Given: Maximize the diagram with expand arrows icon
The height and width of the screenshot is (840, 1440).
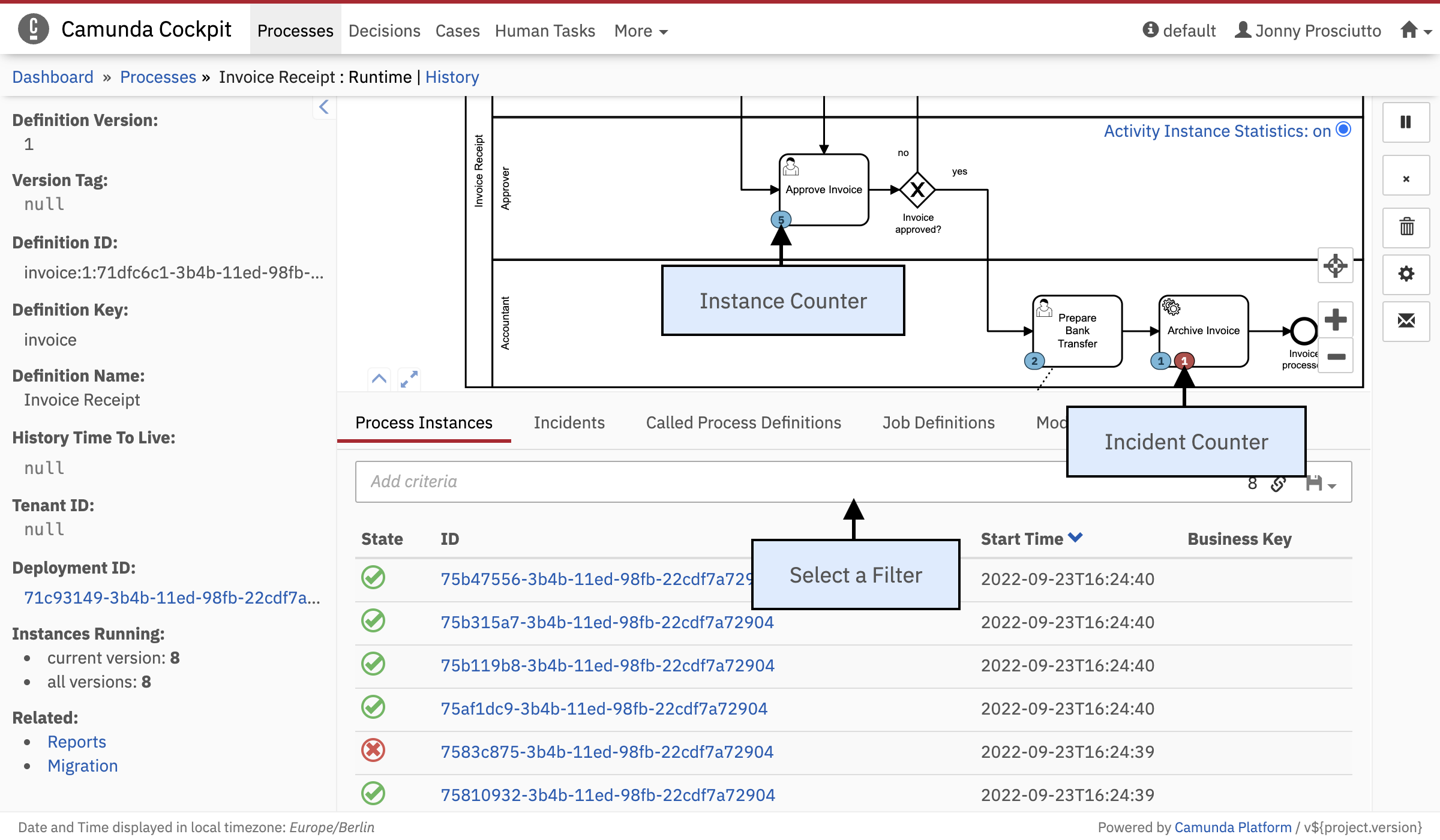Looking at the screenshot, I should coord(409,379).
